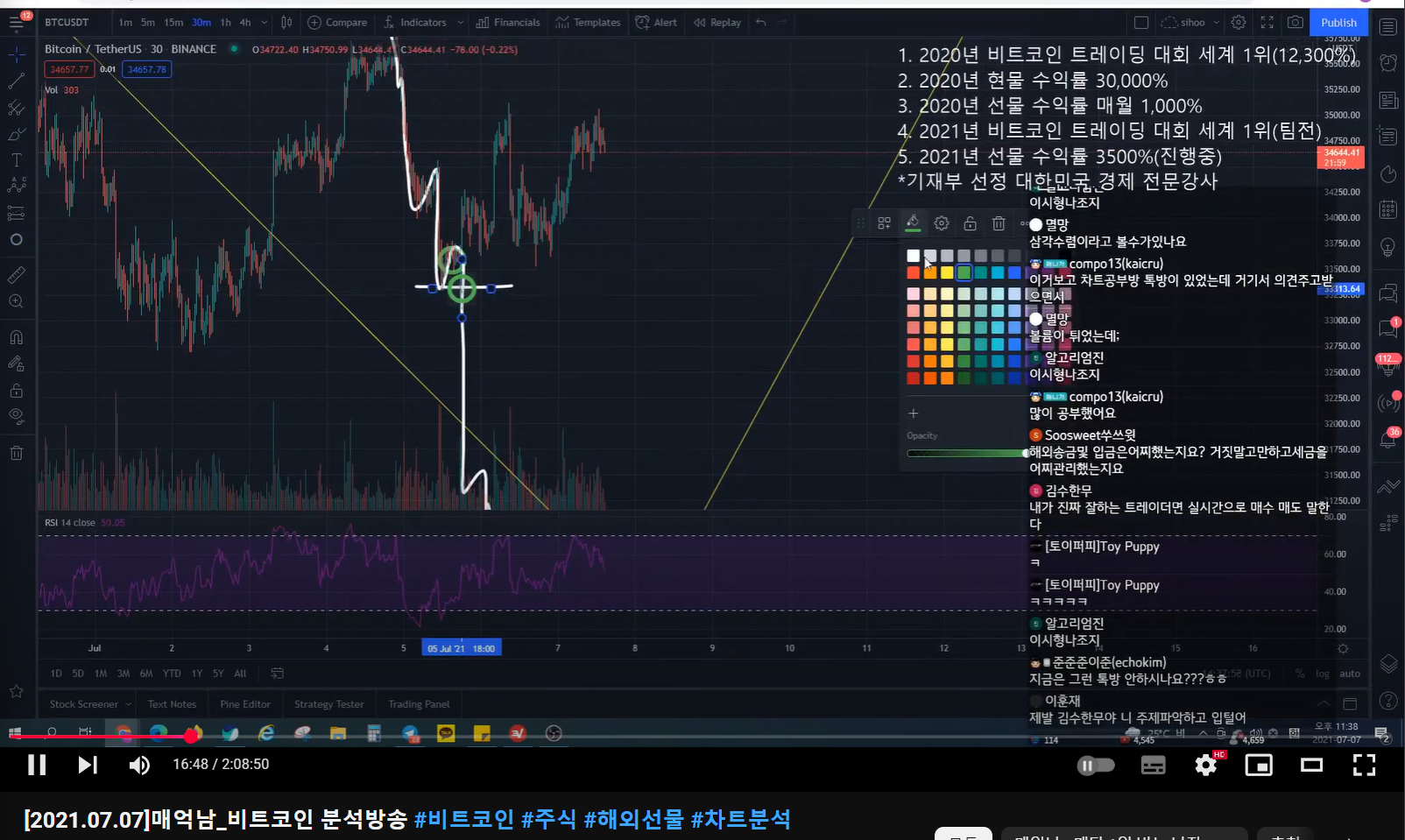Add a custom color with plus icon
Screen dimensions: 1405x840
point(913,413)
